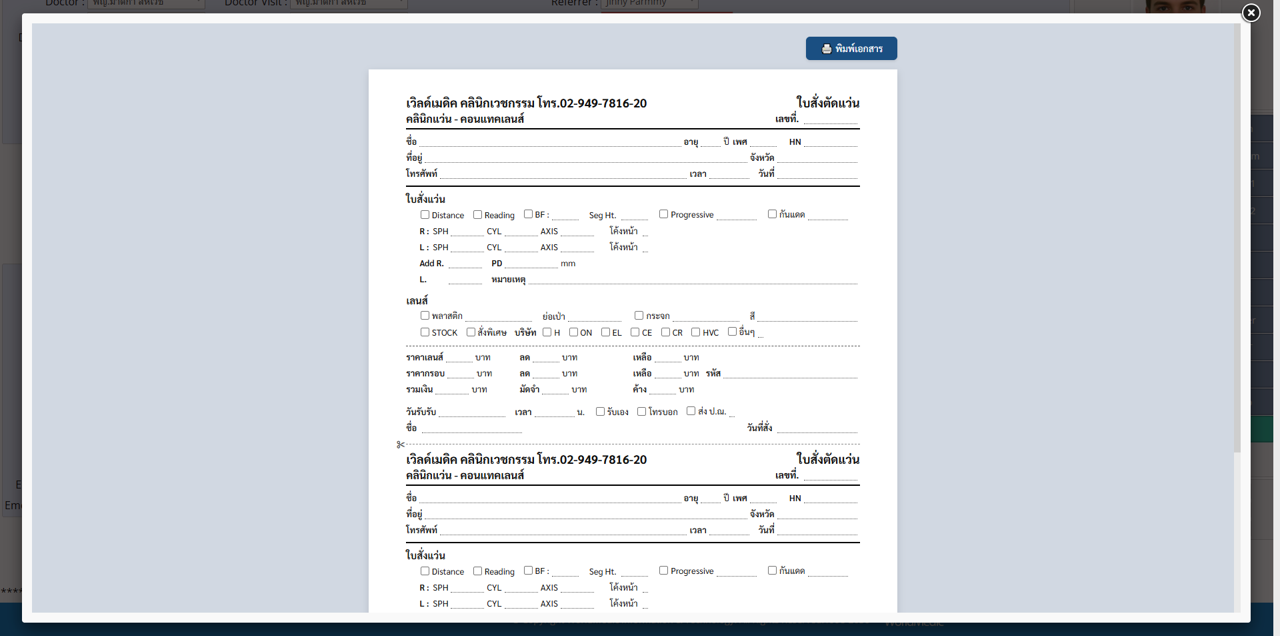Image resolution: width=1280 pixels, height=636 pixels.
Task: Click the ราคาเลนส์ label
Action: click(425, 357)
